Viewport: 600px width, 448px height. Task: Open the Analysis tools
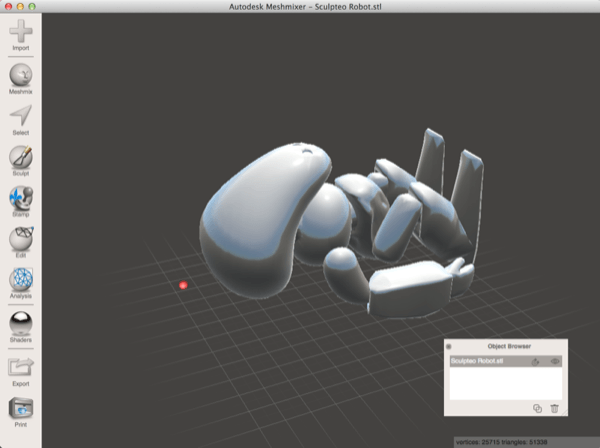[x=21, y=283]
